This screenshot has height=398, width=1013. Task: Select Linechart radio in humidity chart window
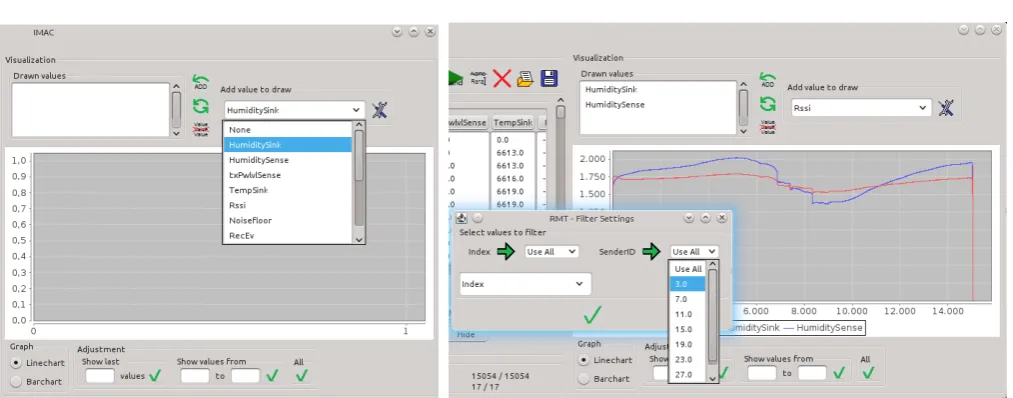(x=583, y=360)
